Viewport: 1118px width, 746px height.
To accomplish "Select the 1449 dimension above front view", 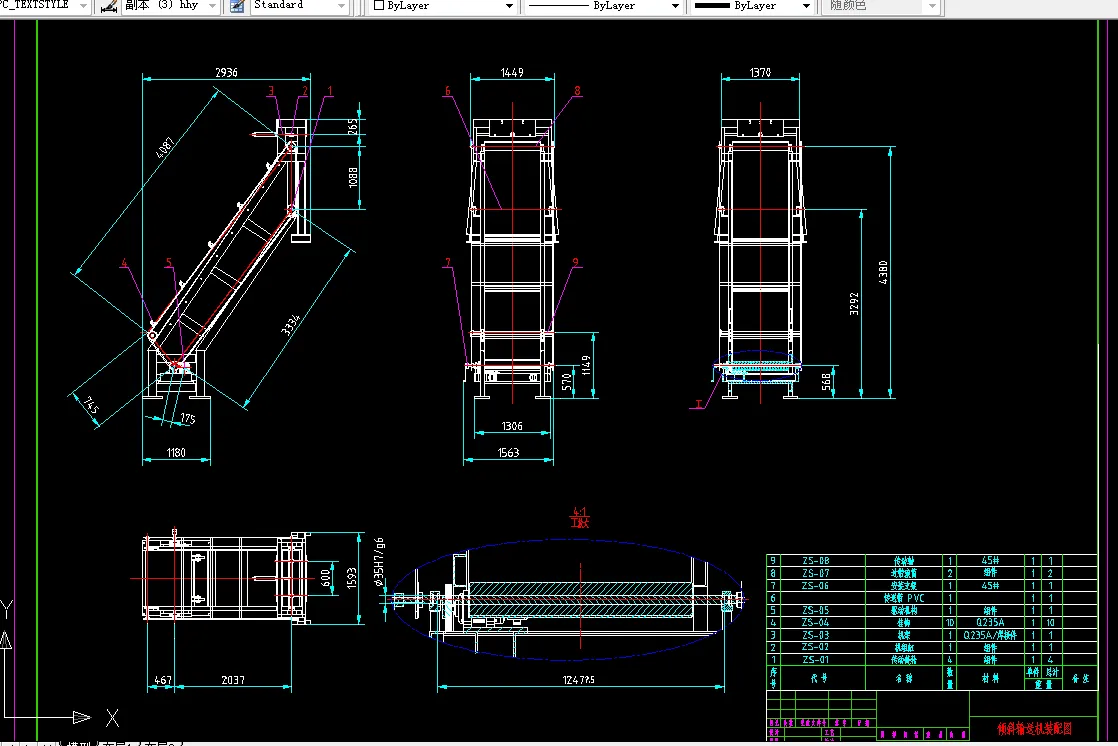I will (x=512, y=73).
